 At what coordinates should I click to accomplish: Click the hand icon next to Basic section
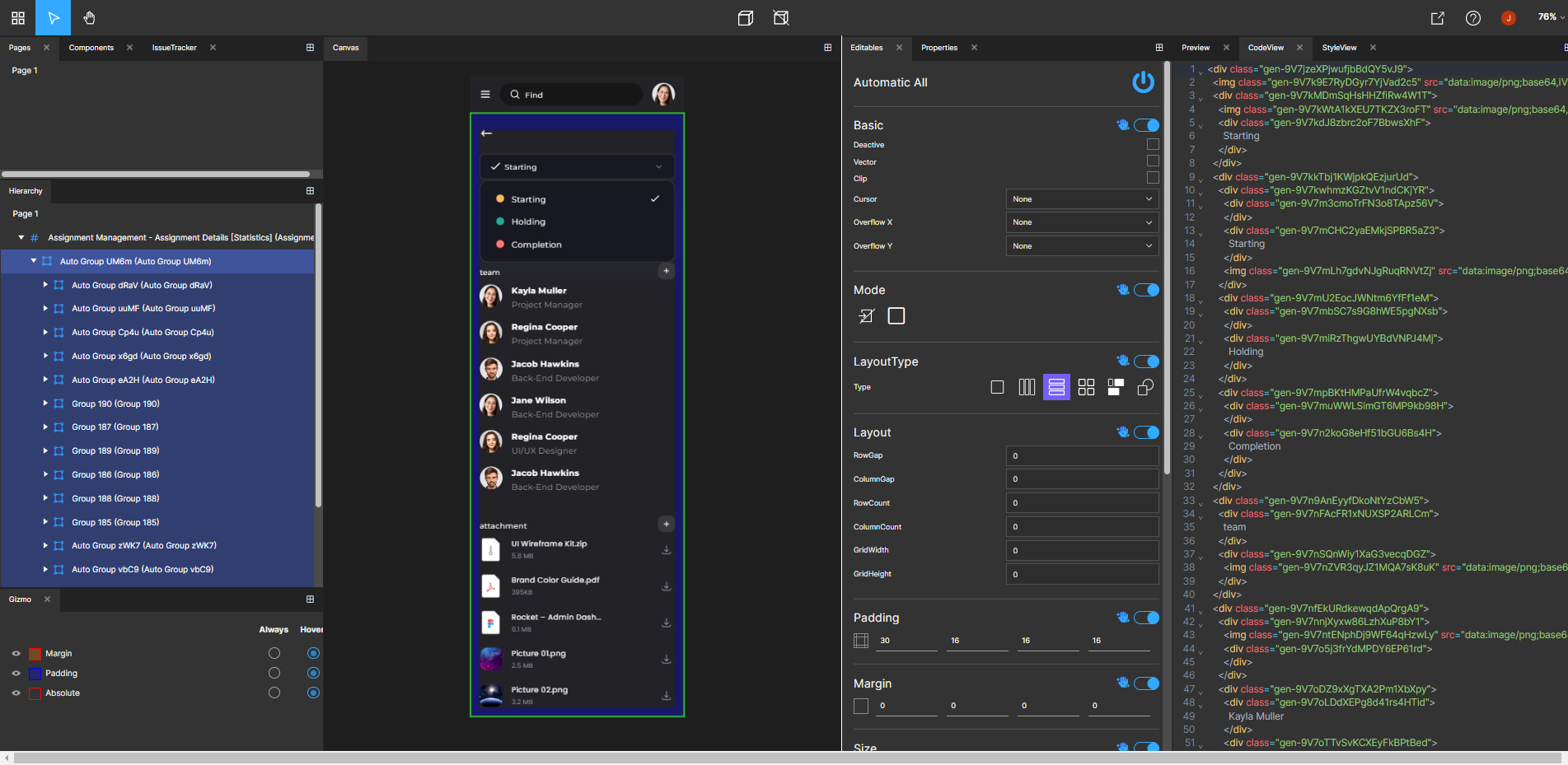[1123, 125]
